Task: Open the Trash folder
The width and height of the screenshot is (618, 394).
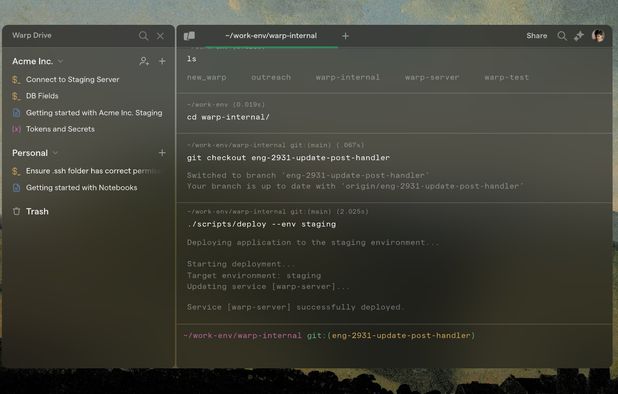Action: [x=37, y=212]
